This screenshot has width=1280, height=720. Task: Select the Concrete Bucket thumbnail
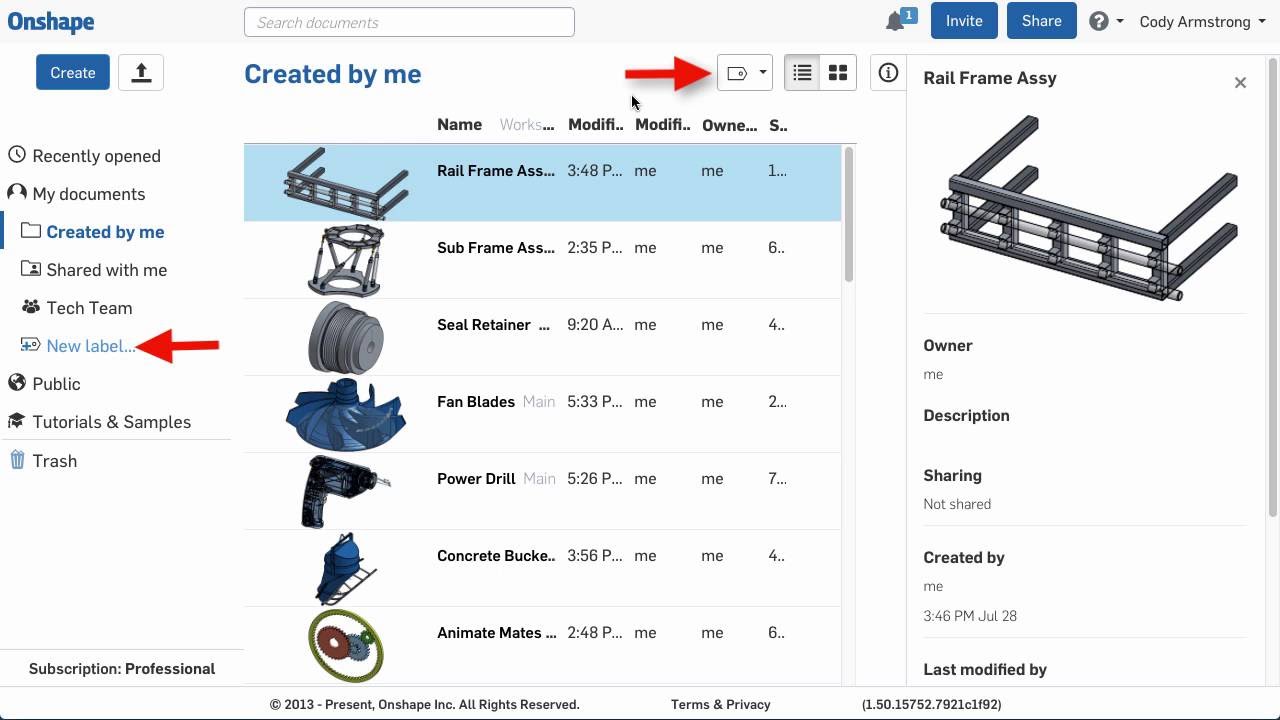346,568
